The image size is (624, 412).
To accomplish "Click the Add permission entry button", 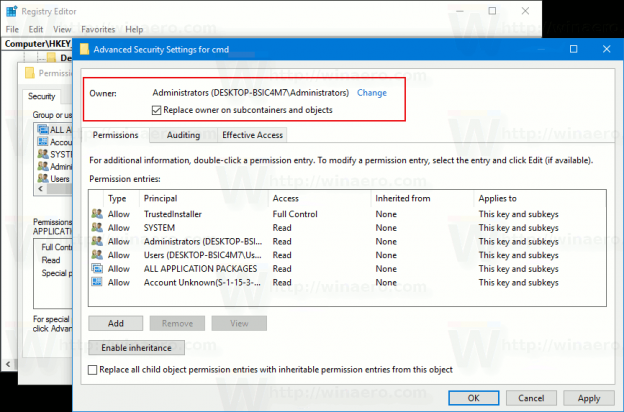I will pyautogui.click(x=115, y=323).
